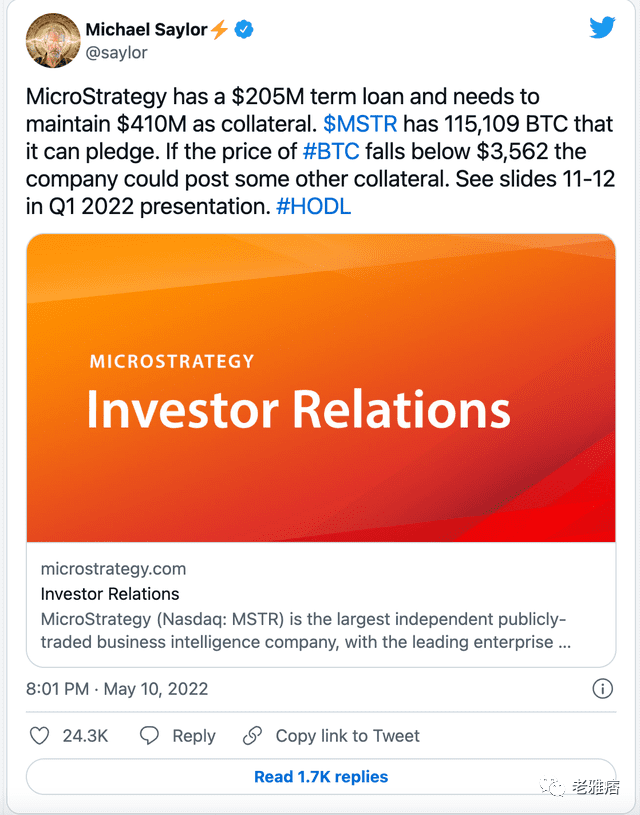The width and height of the screenshot is (640, 815).
Task: Click the reply speech bubble icon
Action: click(x=149, y=735)
